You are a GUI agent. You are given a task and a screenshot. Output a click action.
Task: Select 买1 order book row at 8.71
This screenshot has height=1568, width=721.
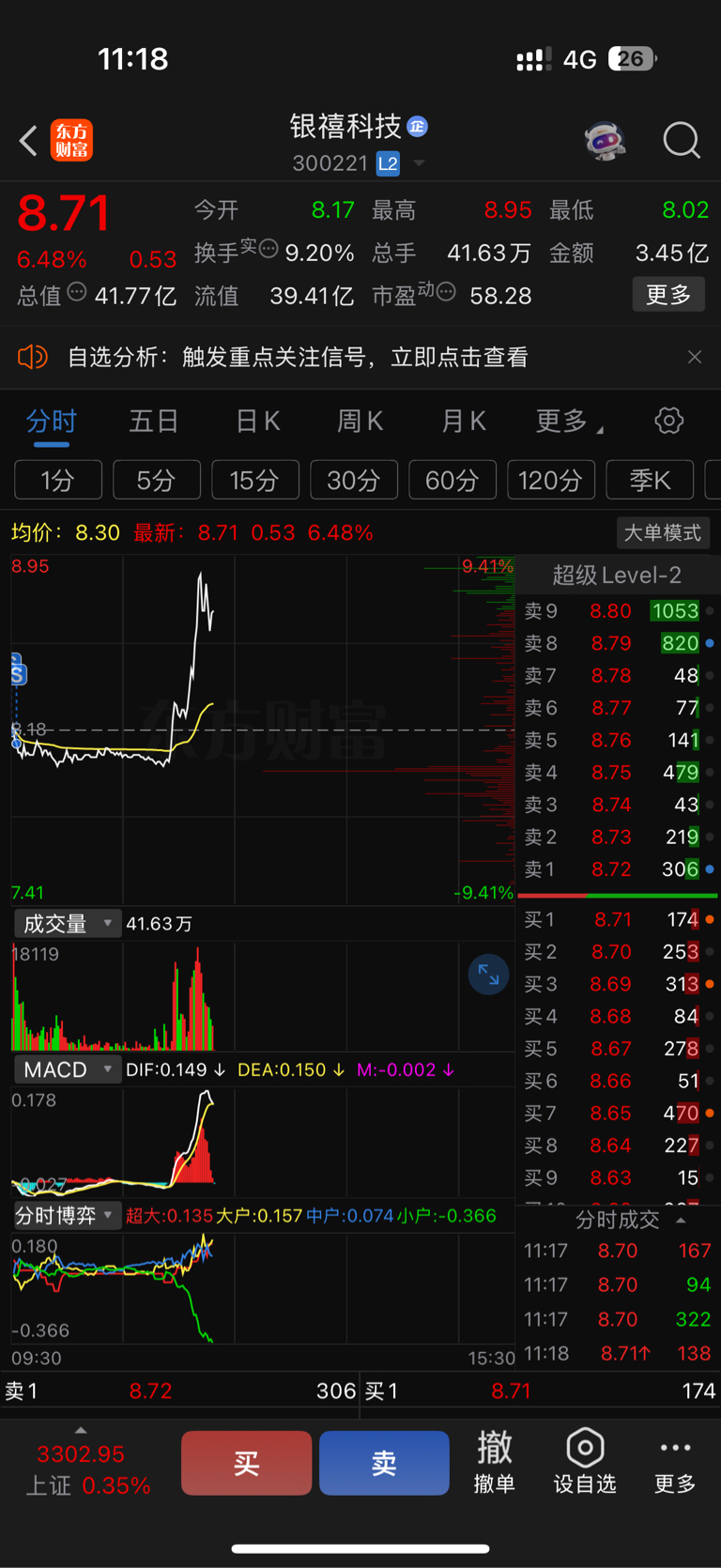click(618, 919)
